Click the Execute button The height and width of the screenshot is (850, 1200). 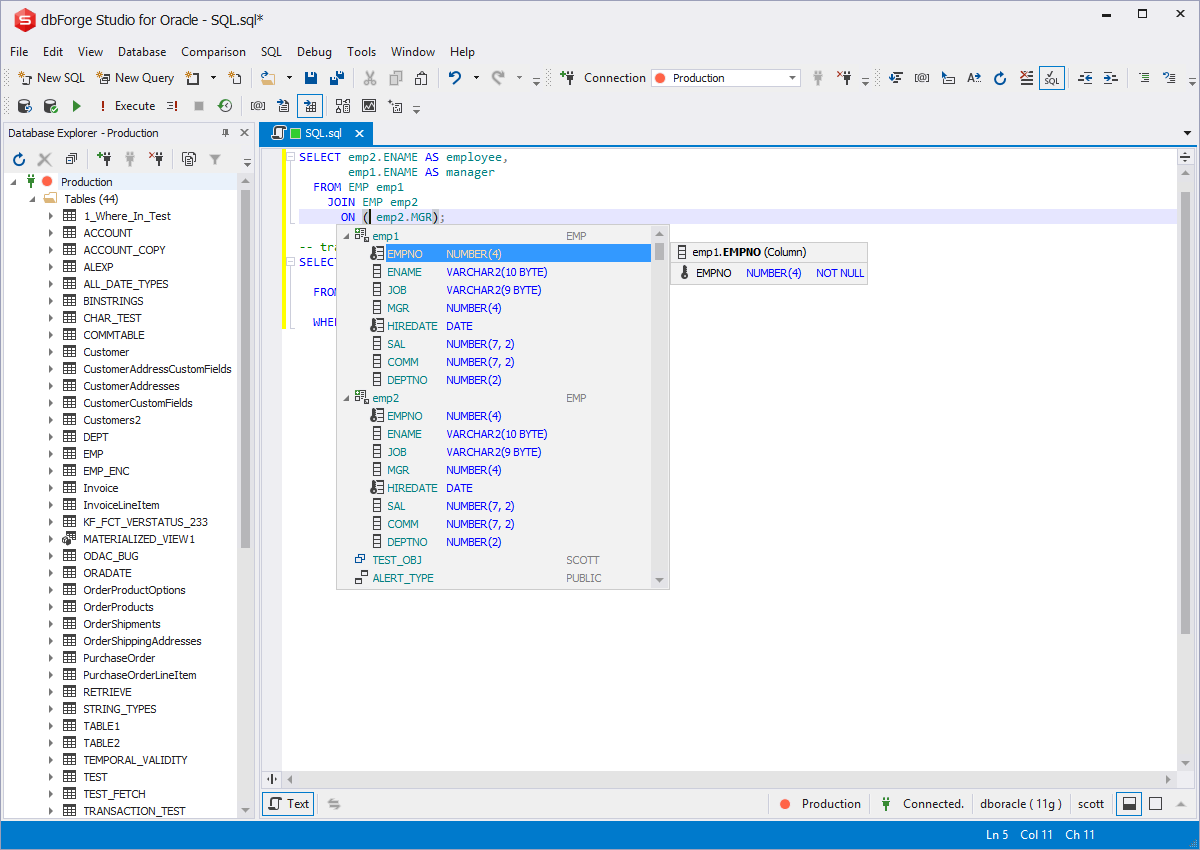click(126, 106)
